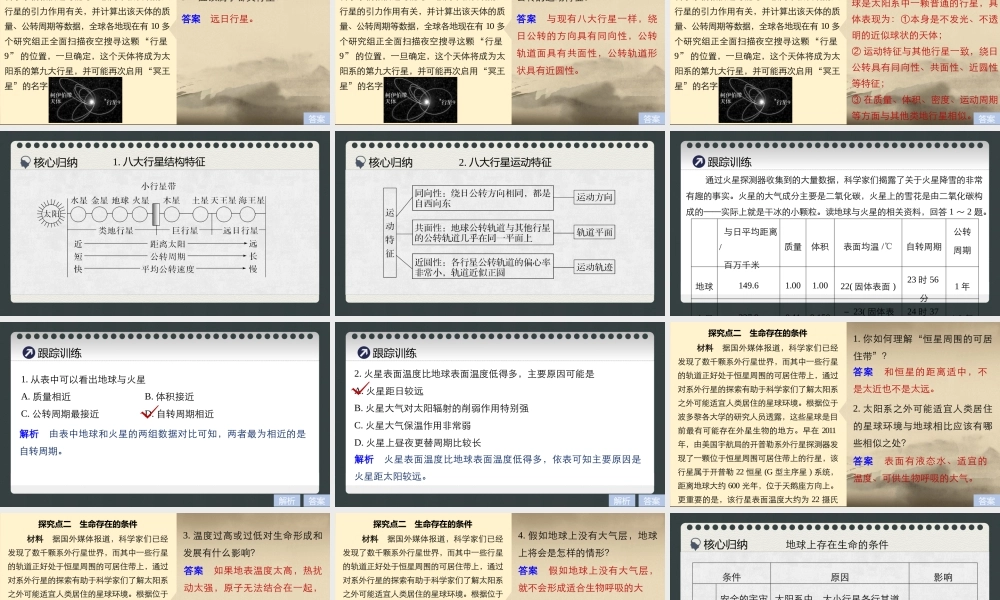Click the 解析 button on the 地球与火星 question slide
Screen dimensions: 1000x600
point(287,501)
